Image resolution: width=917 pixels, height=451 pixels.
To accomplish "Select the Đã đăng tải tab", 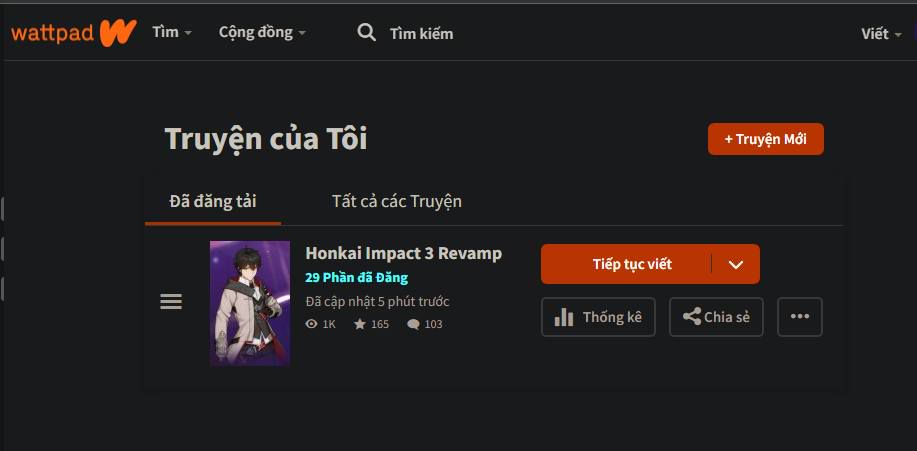I will (x=213, y=201).
